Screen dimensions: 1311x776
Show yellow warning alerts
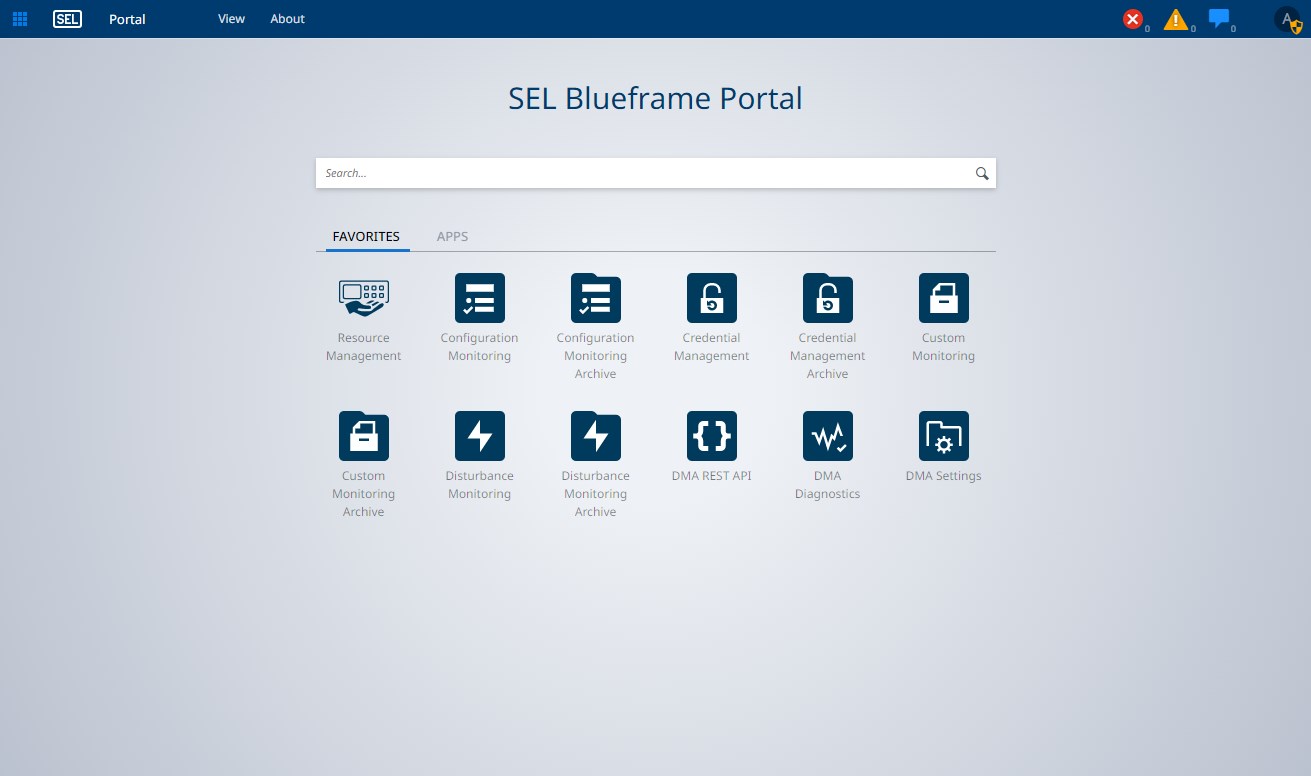[x=1176, y=19]
